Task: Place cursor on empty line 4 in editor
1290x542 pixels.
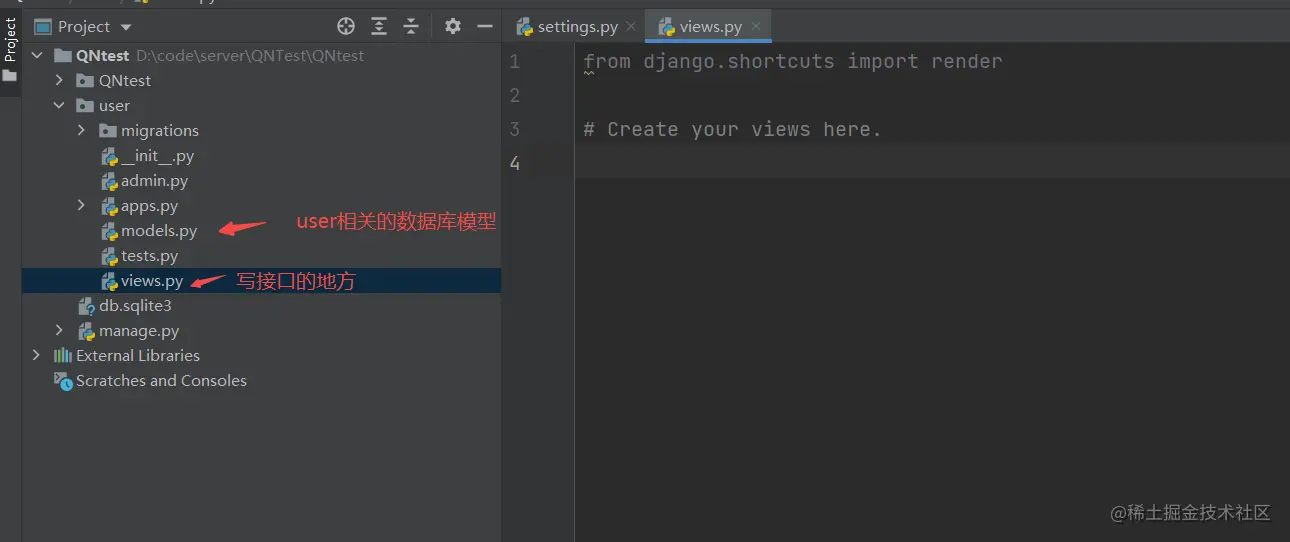Action: pos(930,162)
